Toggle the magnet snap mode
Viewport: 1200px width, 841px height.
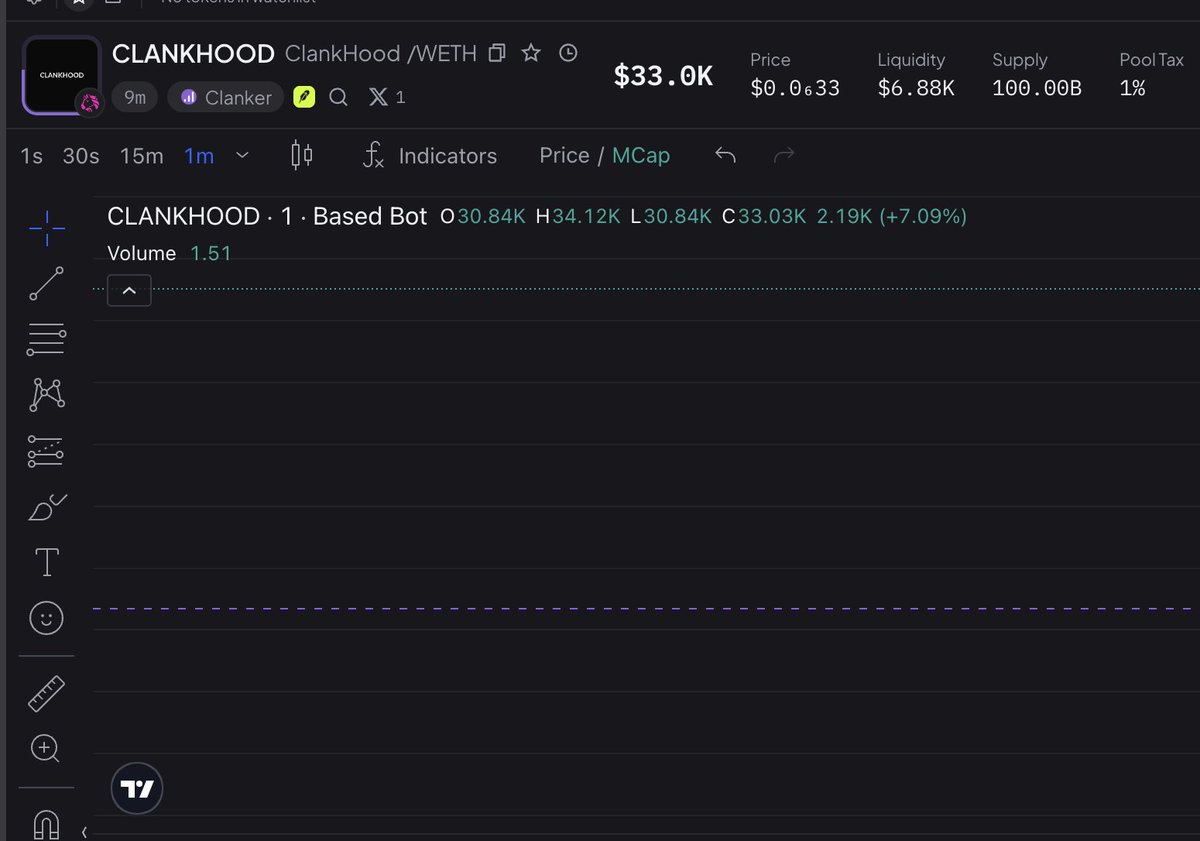click(47, 824)
